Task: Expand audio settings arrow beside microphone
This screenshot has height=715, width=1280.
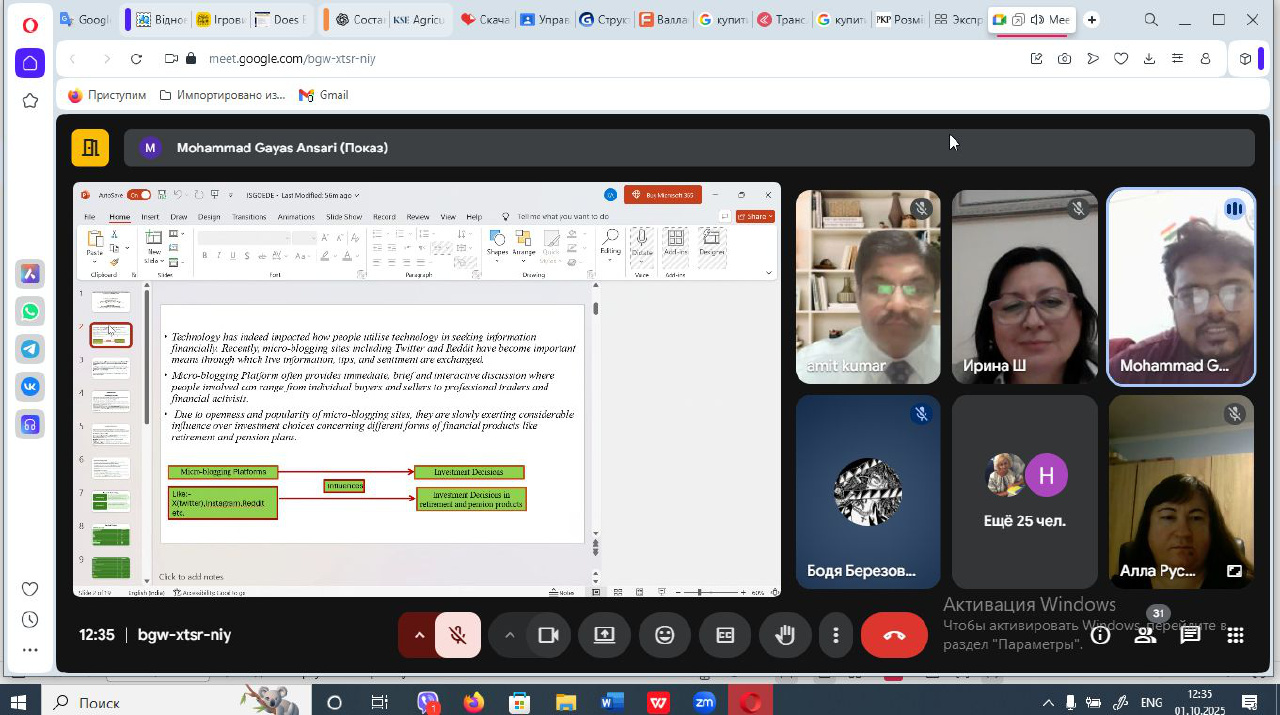Action: (419, 635)
